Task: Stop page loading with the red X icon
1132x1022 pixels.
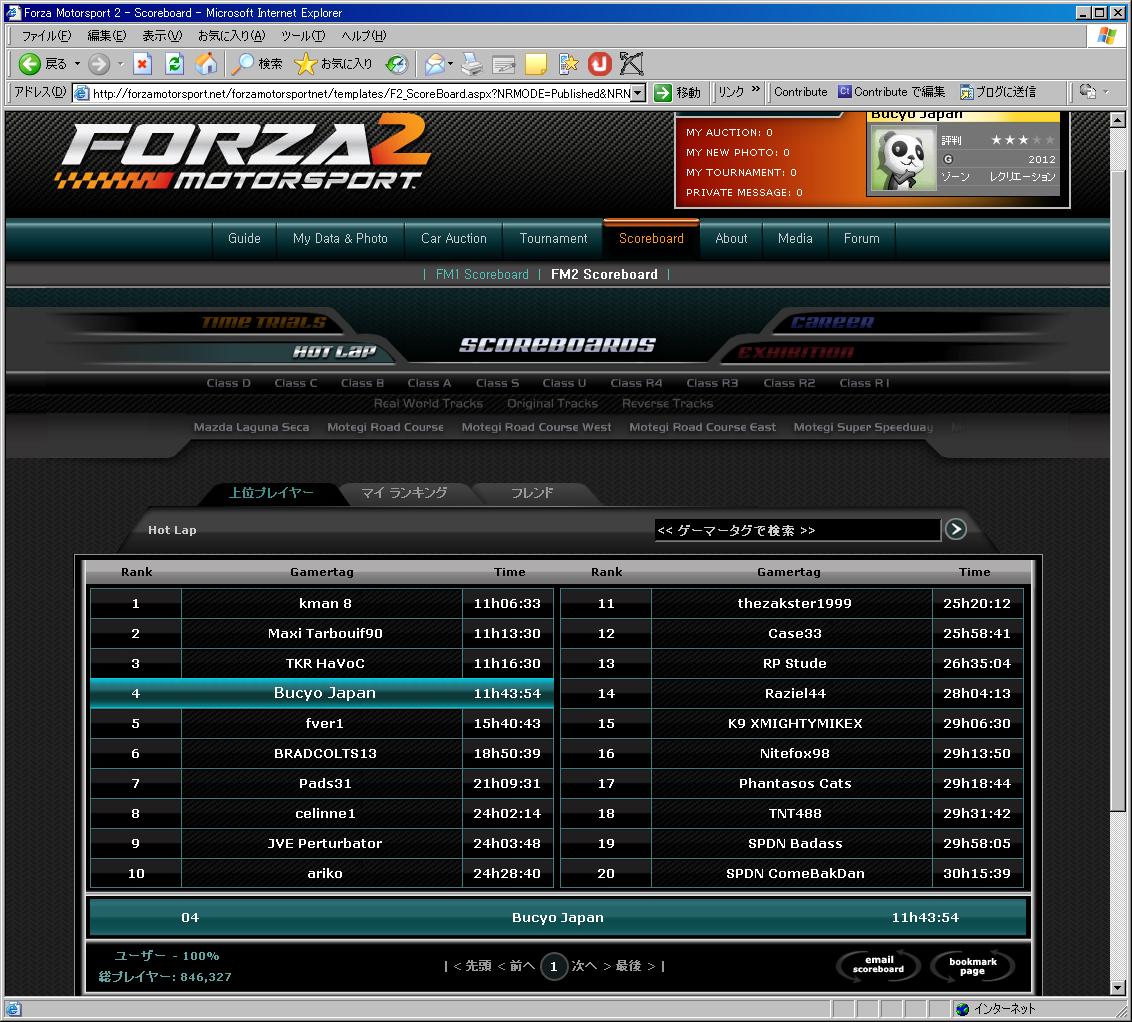Action: point(143,64)
